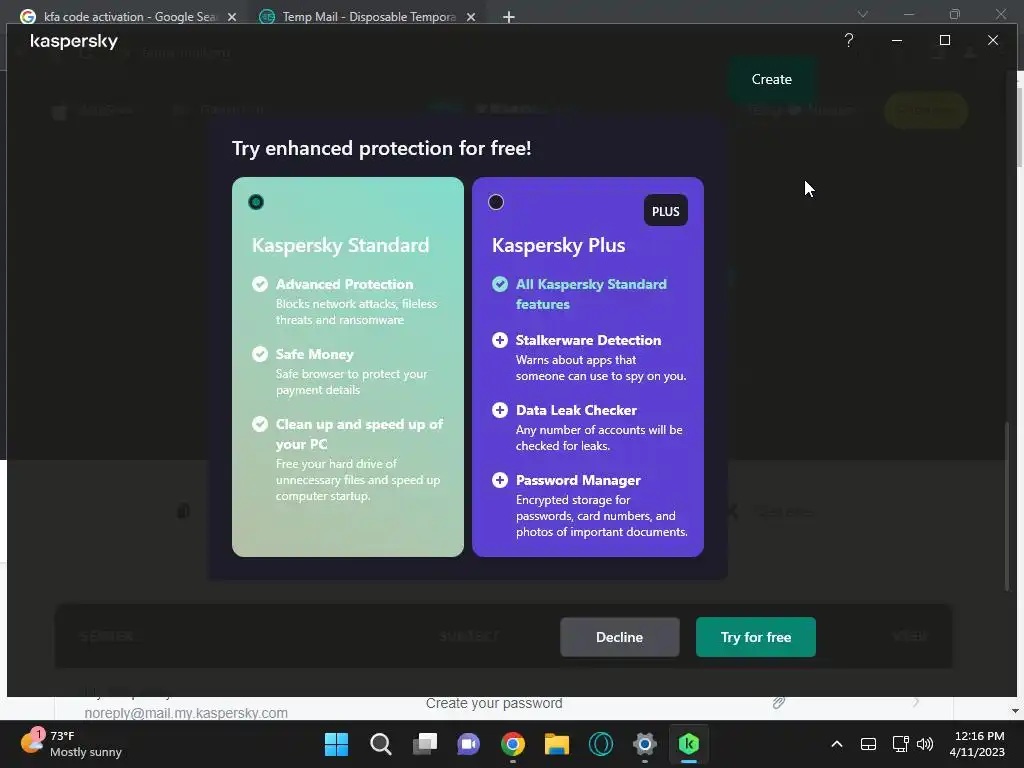
Task: Click the Data Leak Checker plus icon
Action: coord(500,410)
